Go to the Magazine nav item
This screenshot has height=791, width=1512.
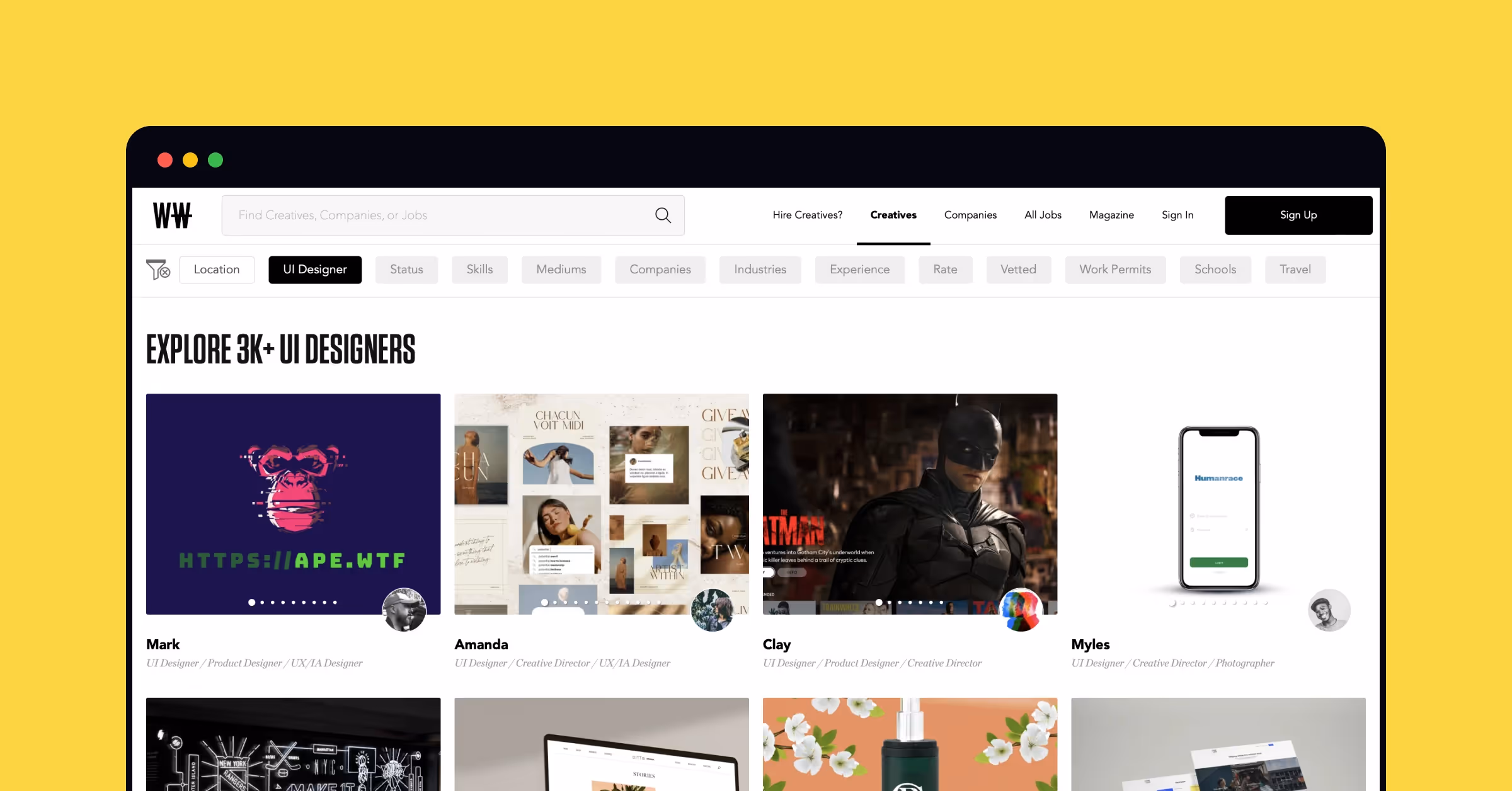1111,215
